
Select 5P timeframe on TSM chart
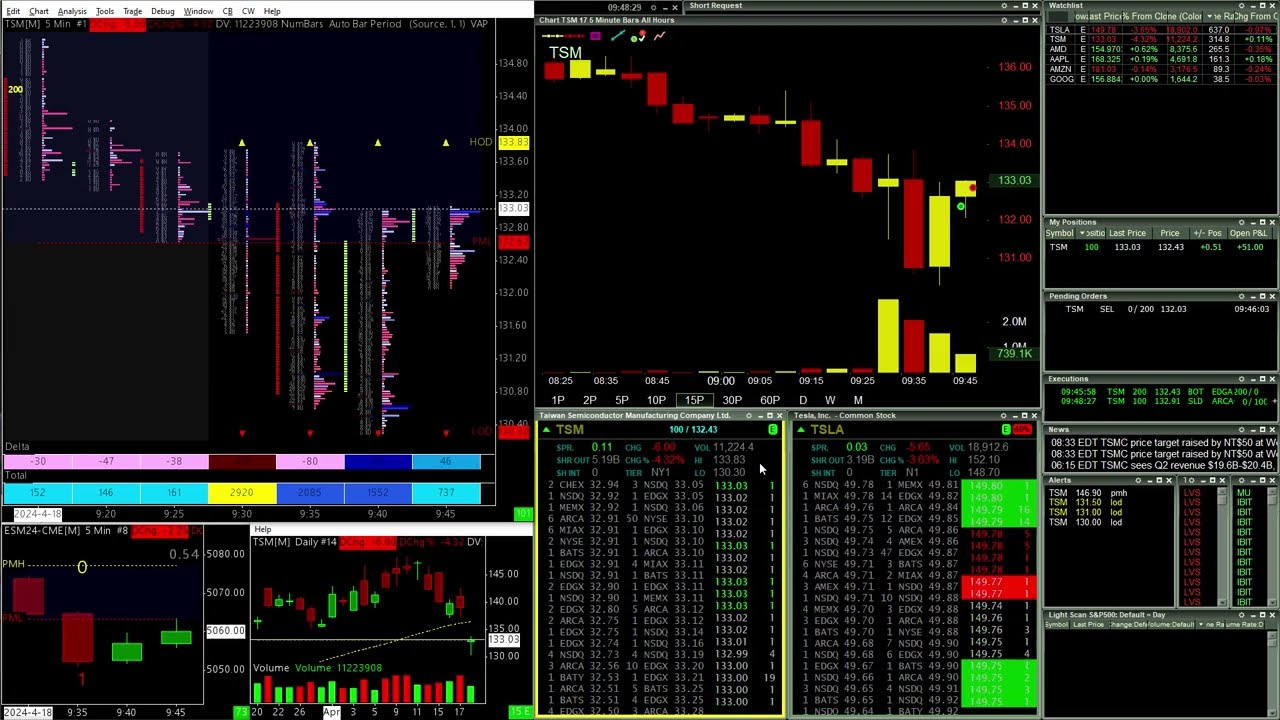click(x=621, y=400)
